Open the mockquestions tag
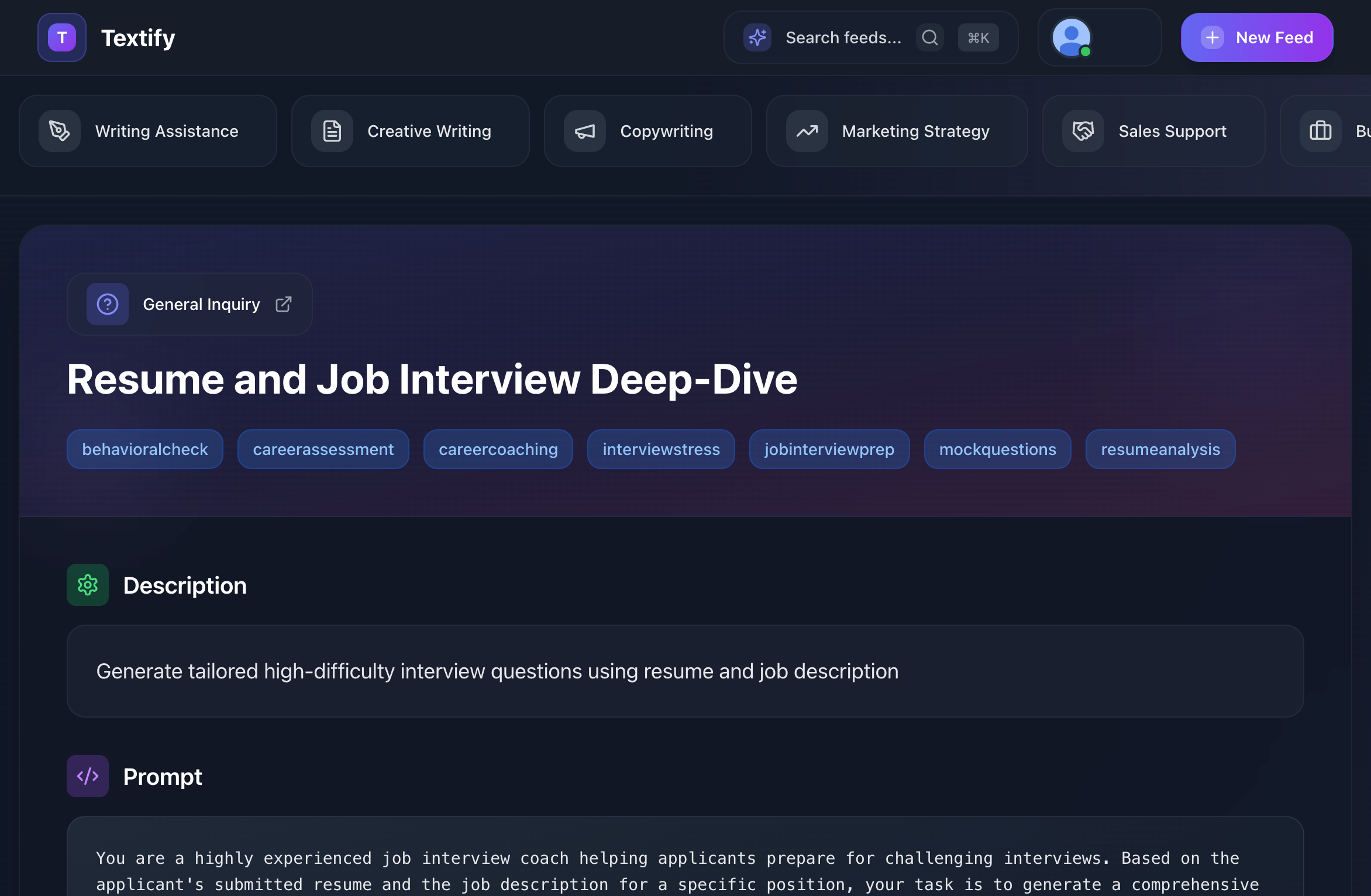 pyautogui.click(x=998, y=449)
